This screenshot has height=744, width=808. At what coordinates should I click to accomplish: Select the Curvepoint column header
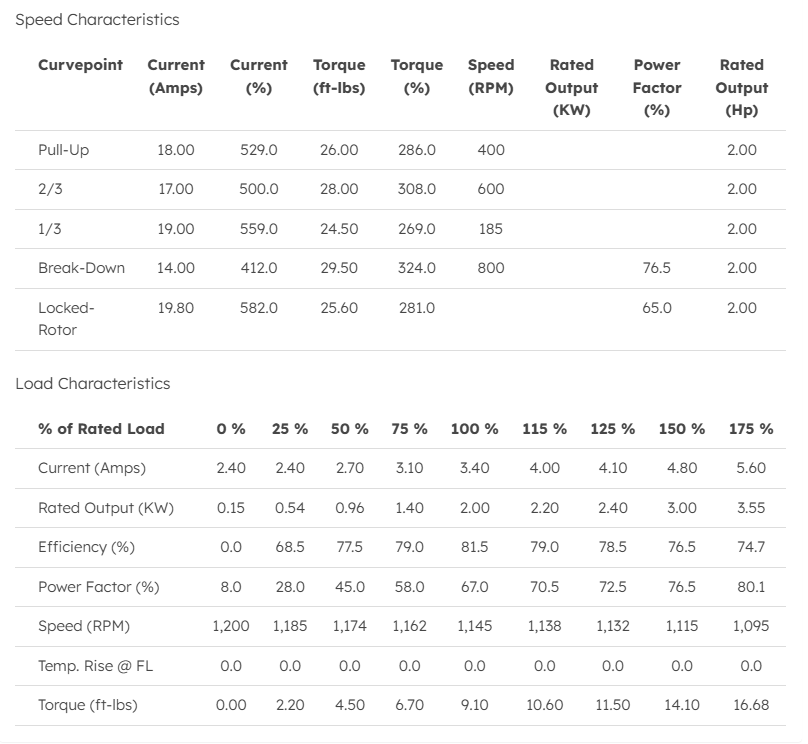tap(80, 65)
